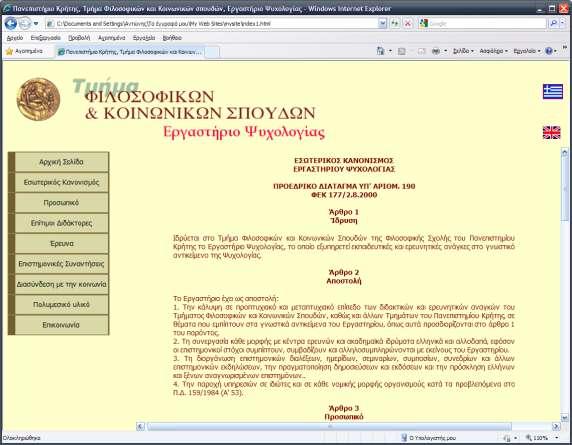Viewport: 572px width, 445px height.
Task: Click the horizontal scrollbar thumb
Action: coord(329,426)
